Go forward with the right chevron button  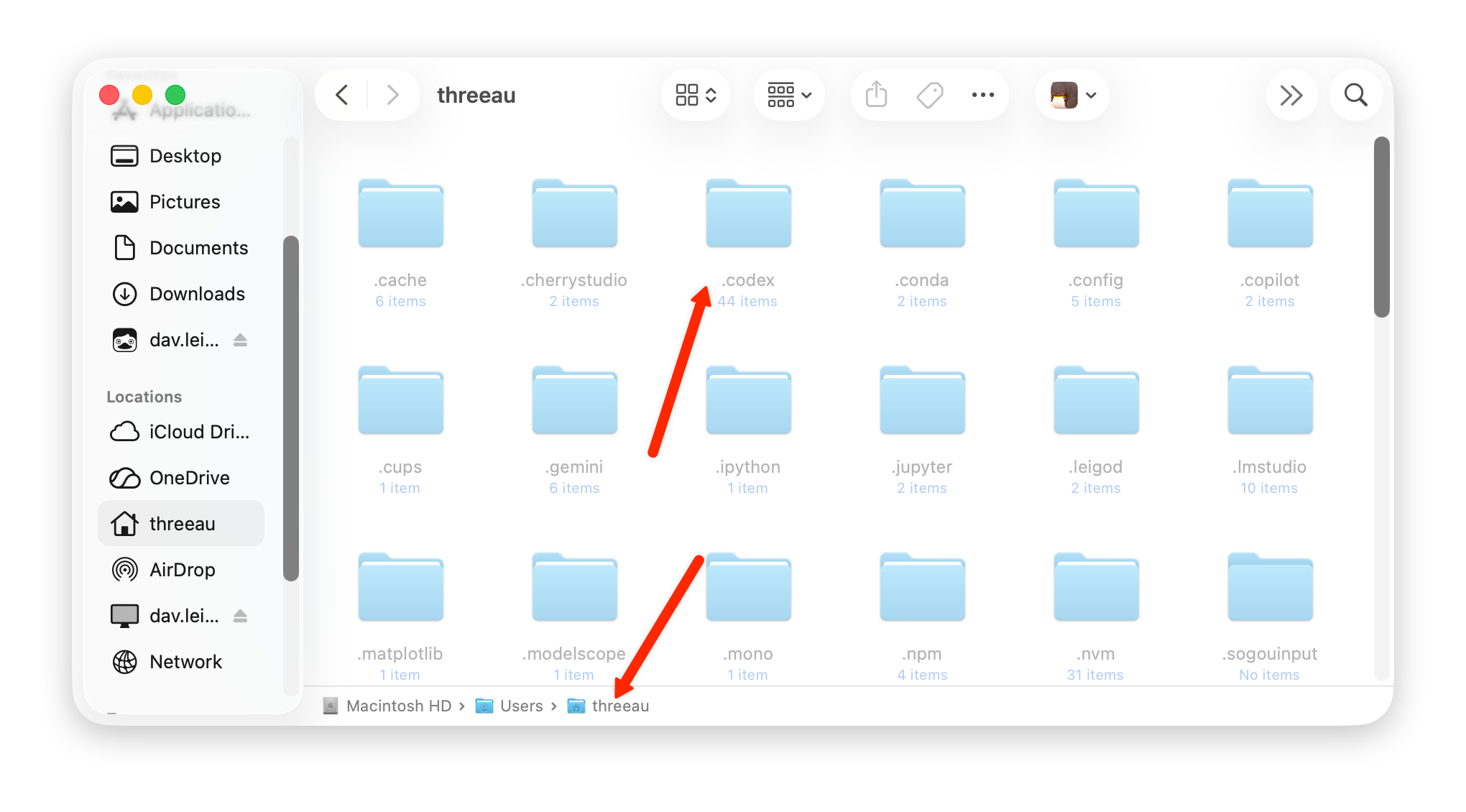(392, 95)
